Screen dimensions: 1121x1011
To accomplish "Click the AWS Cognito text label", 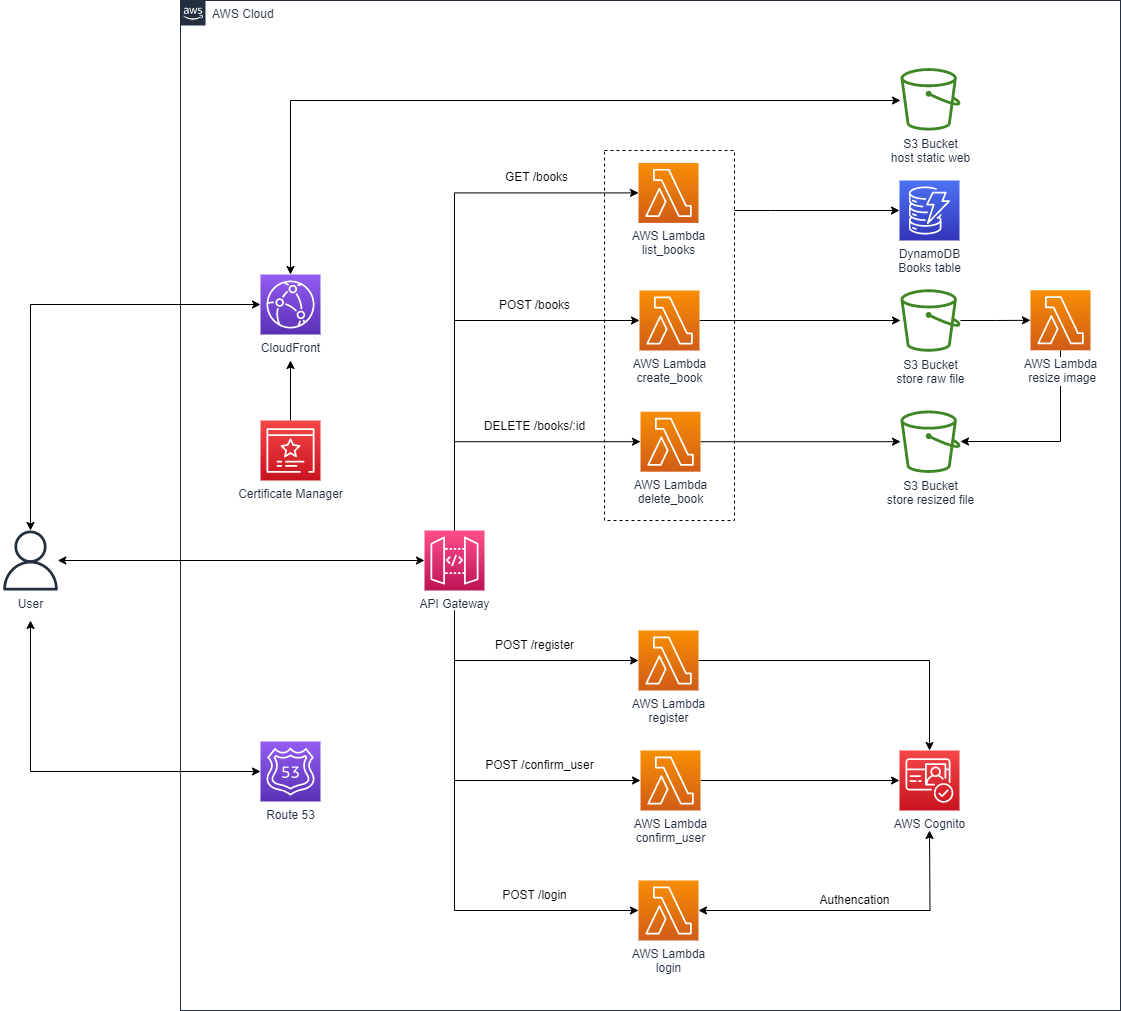I will [x=929, y=824].
